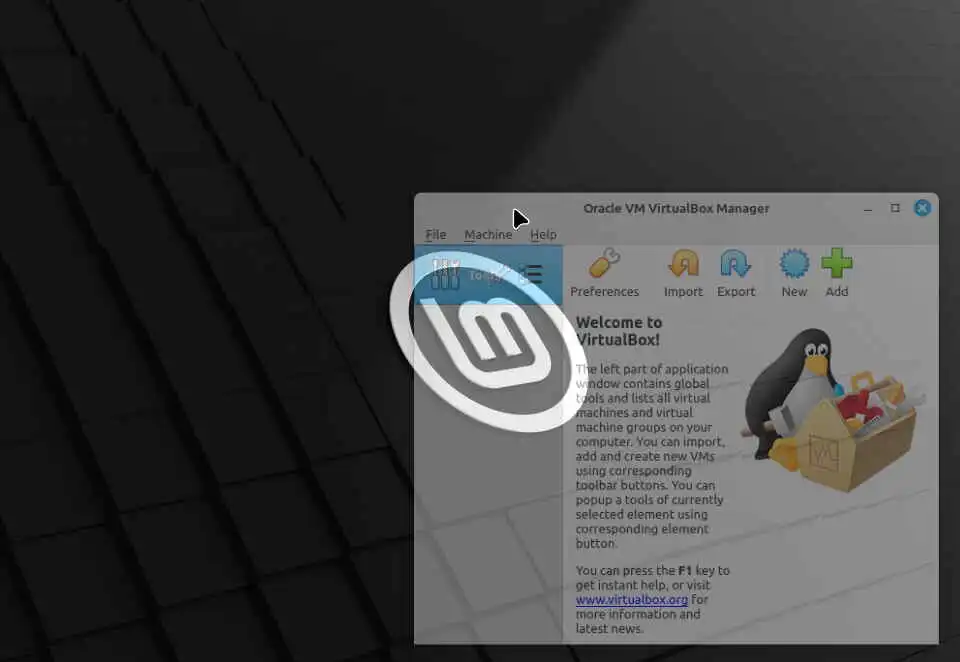The height and width of the screenshot is (662, 960).
Task: Create a New virtual machine
Action: (794, 273)
